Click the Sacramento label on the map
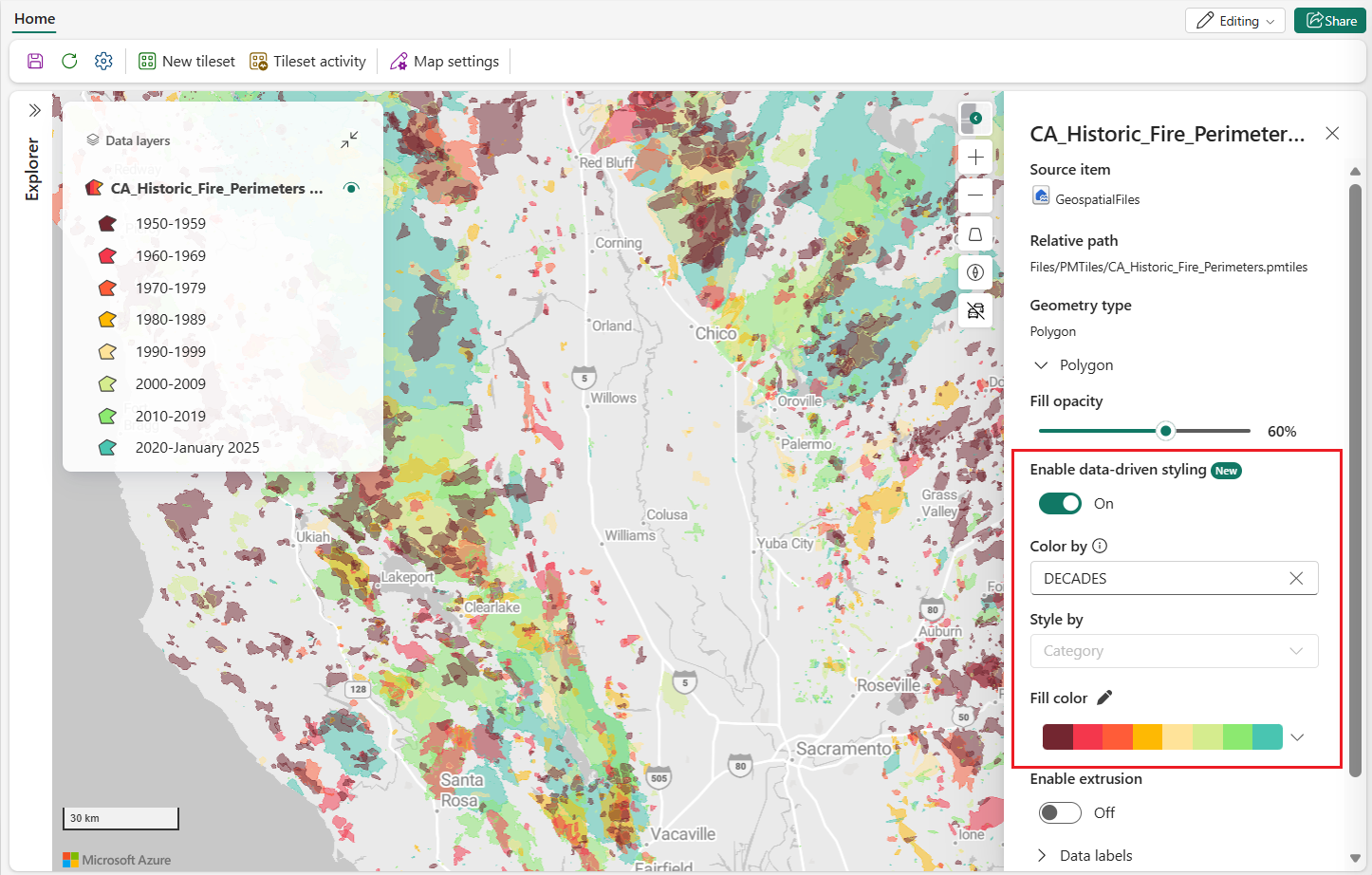This screenshot has height=875, width=1372. click(x=844, y=749)
